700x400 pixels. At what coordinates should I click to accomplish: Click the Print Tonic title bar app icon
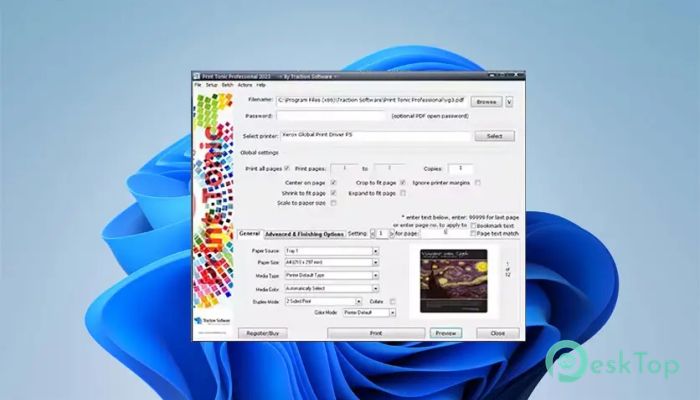point(196,76)
